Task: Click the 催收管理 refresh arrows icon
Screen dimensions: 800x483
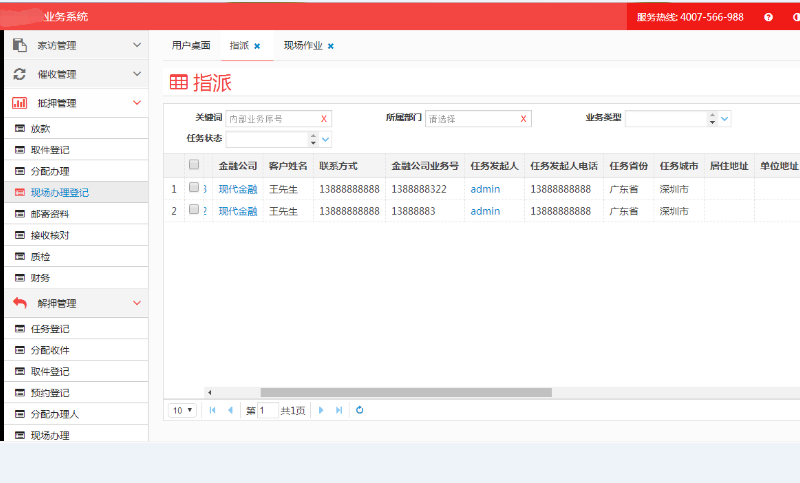Action: coord(19,74)
